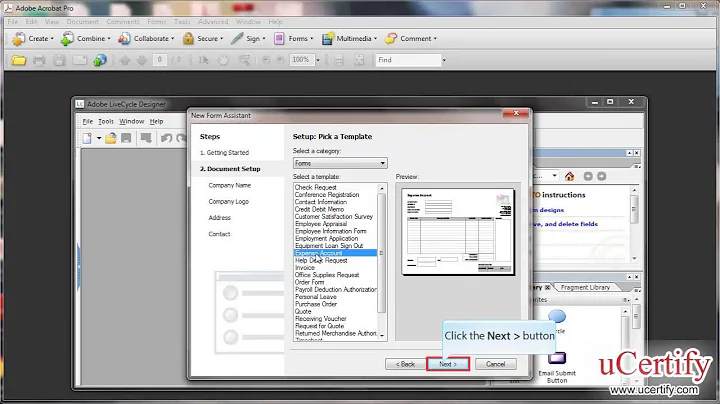
Task: Click the Open folder icon in LiveCycle
Action: click(x=111, y=138)
